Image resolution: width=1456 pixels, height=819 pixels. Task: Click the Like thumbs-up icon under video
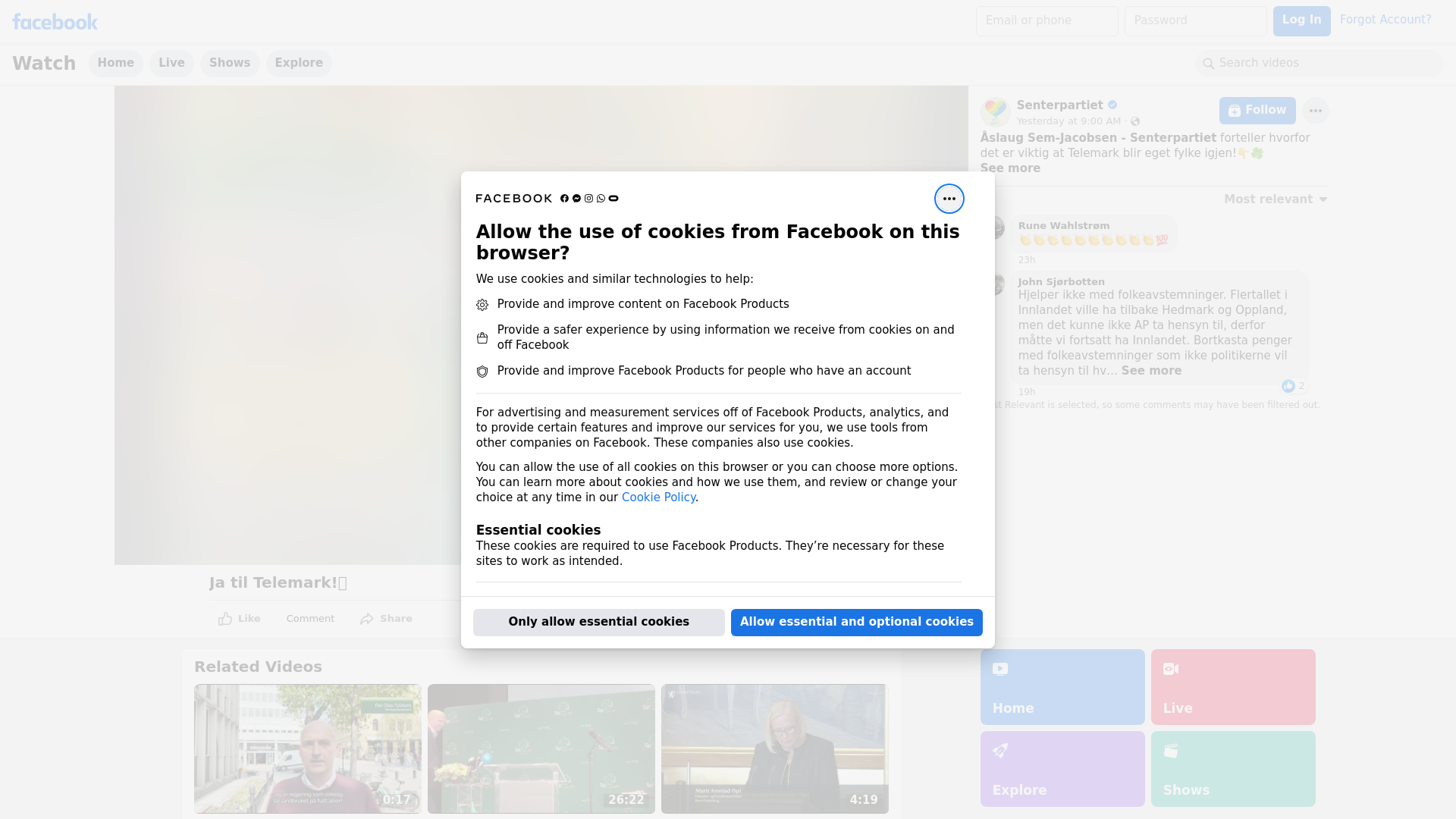[x=225, y=619]
